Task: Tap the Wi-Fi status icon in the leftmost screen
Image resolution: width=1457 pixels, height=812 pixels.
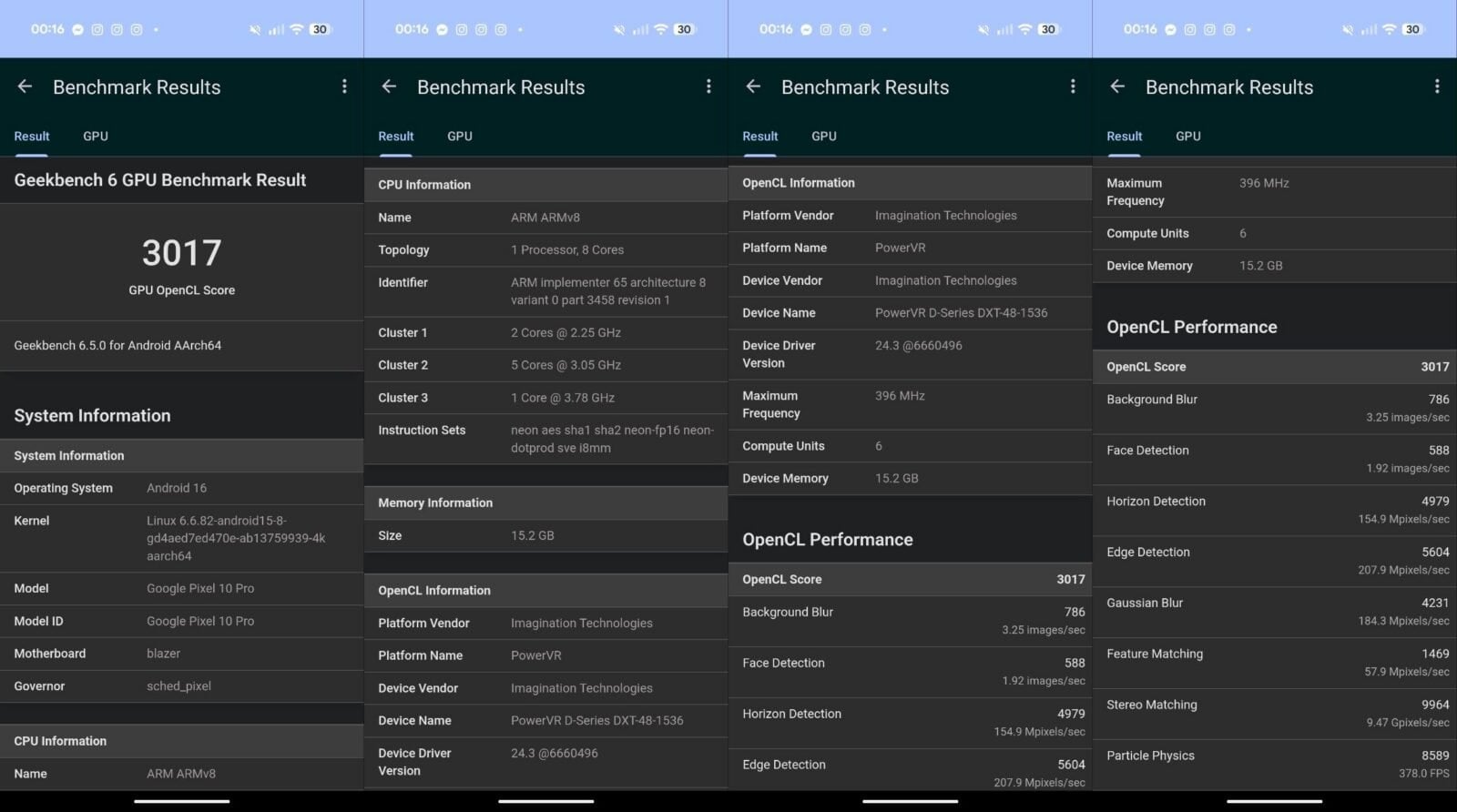Action: click(296, 29)
